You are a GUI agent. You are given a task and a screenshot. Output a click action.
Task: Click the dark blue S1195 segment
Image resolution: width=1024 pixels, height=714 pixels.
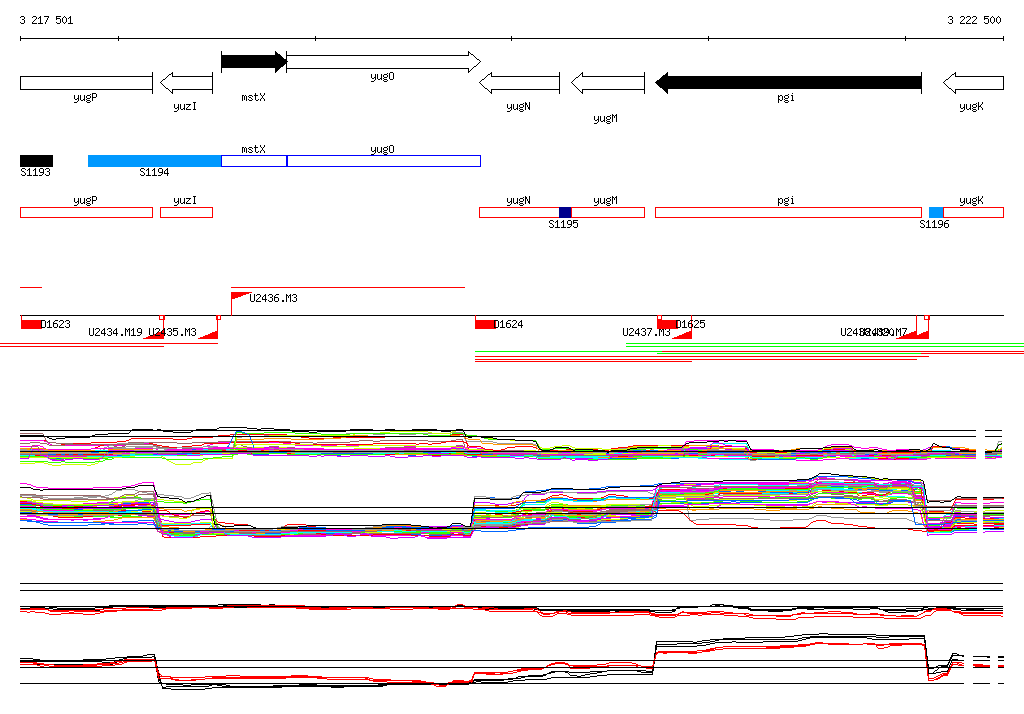(565, 212)
